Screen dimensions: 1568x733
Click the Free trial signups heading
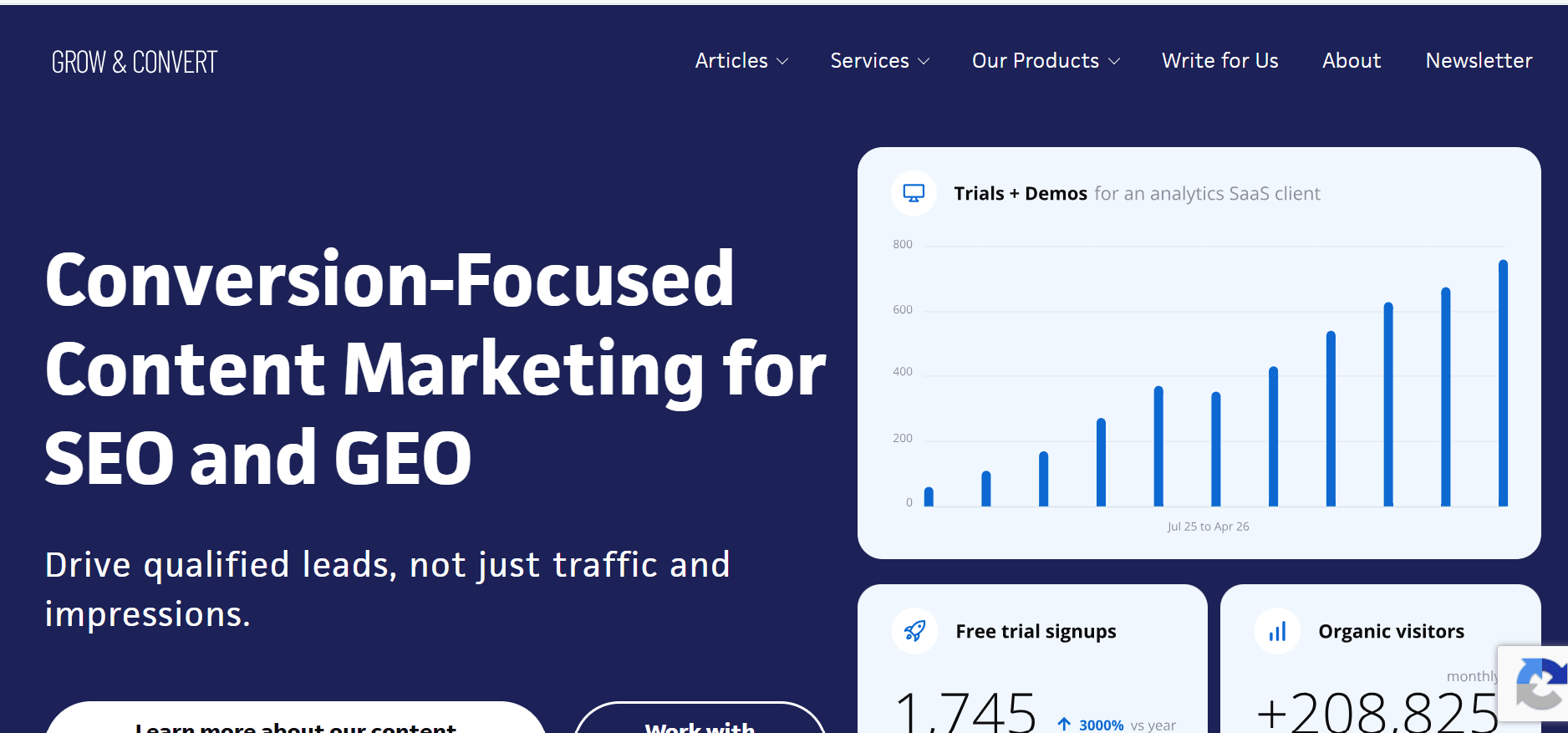1036,632
